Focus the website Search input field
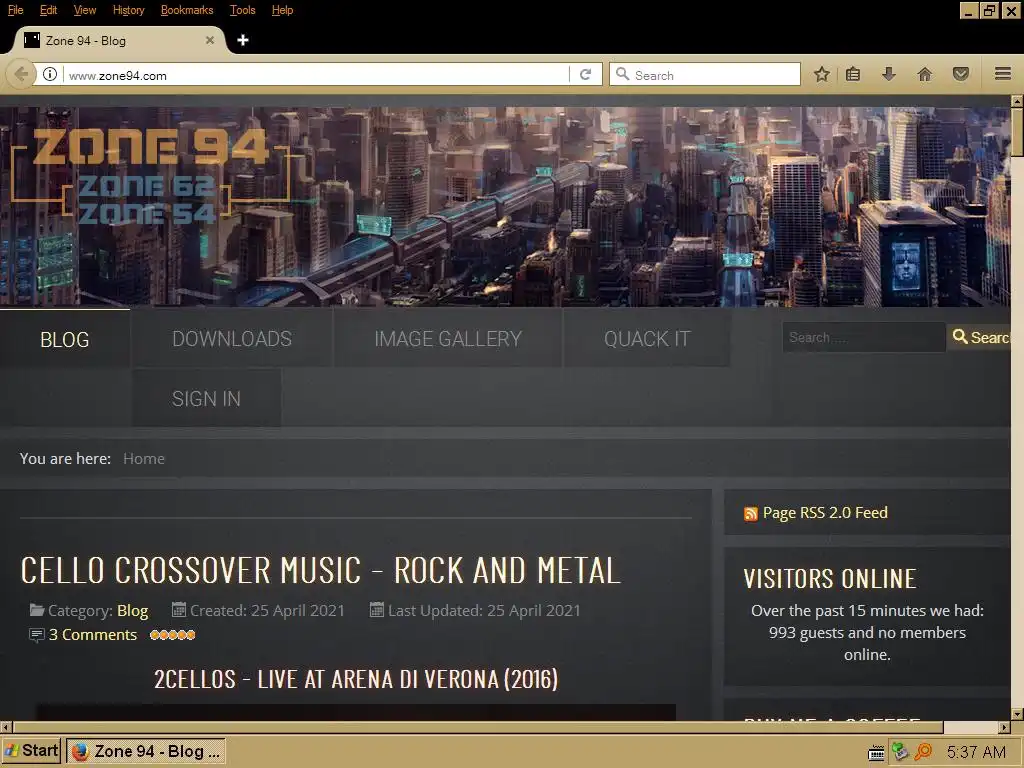Viewport: 1024px width, 768px height. pos(863,337)
